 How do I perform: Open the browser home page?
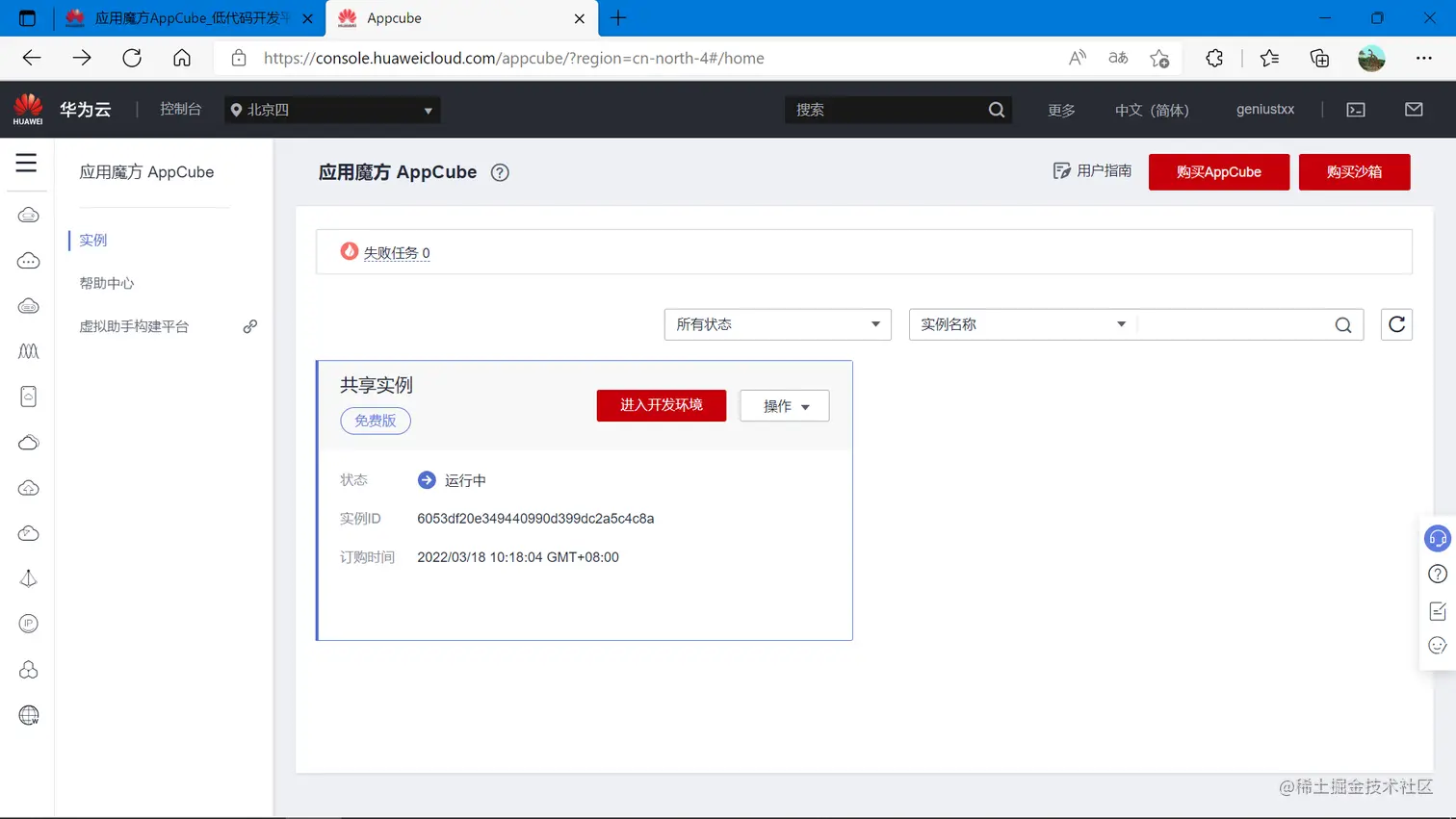pos(182,58)
